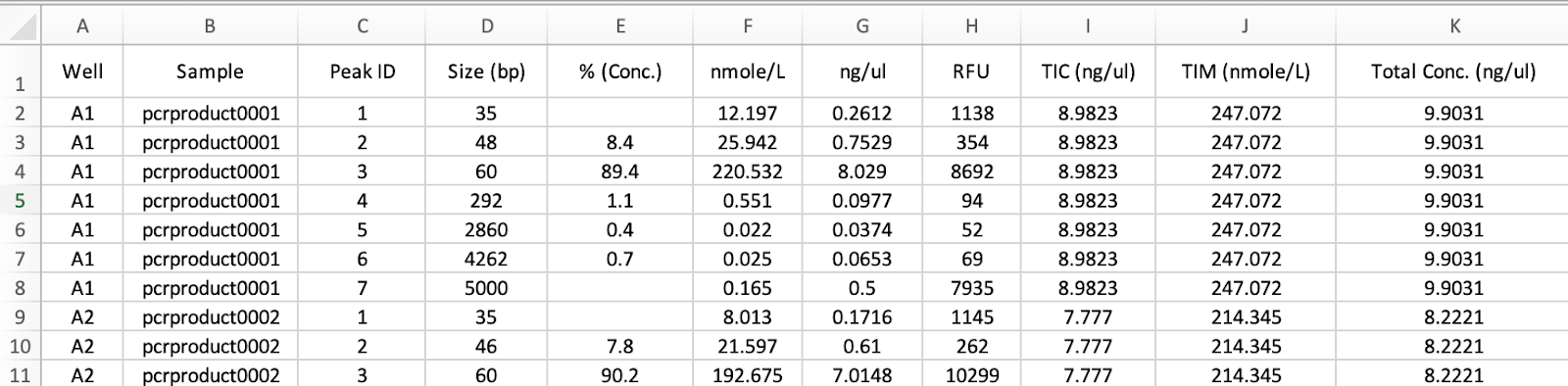The width and height of the screenshot is (1568, 386).
Task: Select column K header
Action: pos(1452,26)
